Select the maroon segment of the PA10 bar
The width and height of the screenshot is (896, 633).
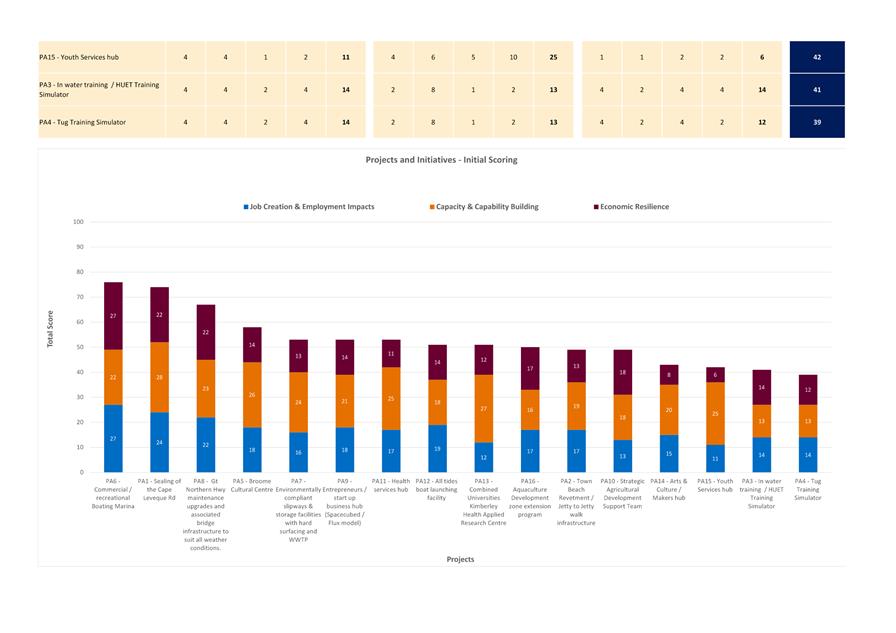click(x=622, y=372)
